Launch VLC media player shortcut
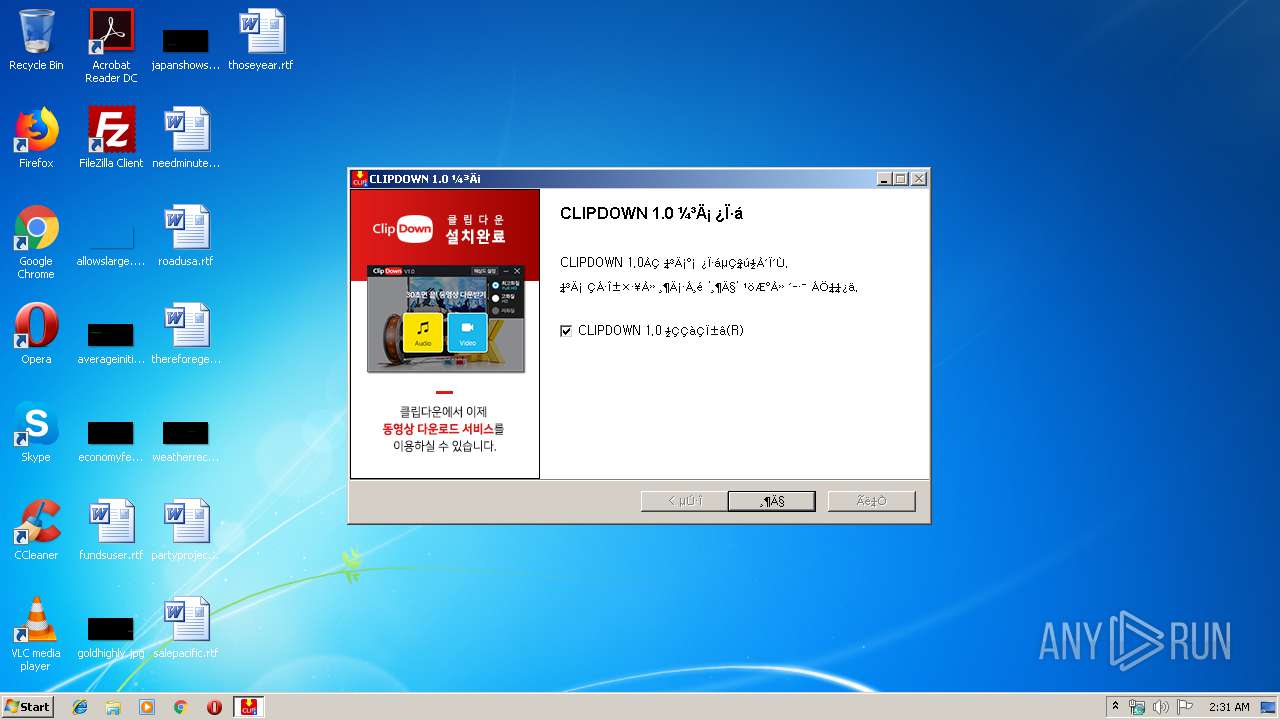Screen dimensions: 1280x720 [x=36, y=634]
